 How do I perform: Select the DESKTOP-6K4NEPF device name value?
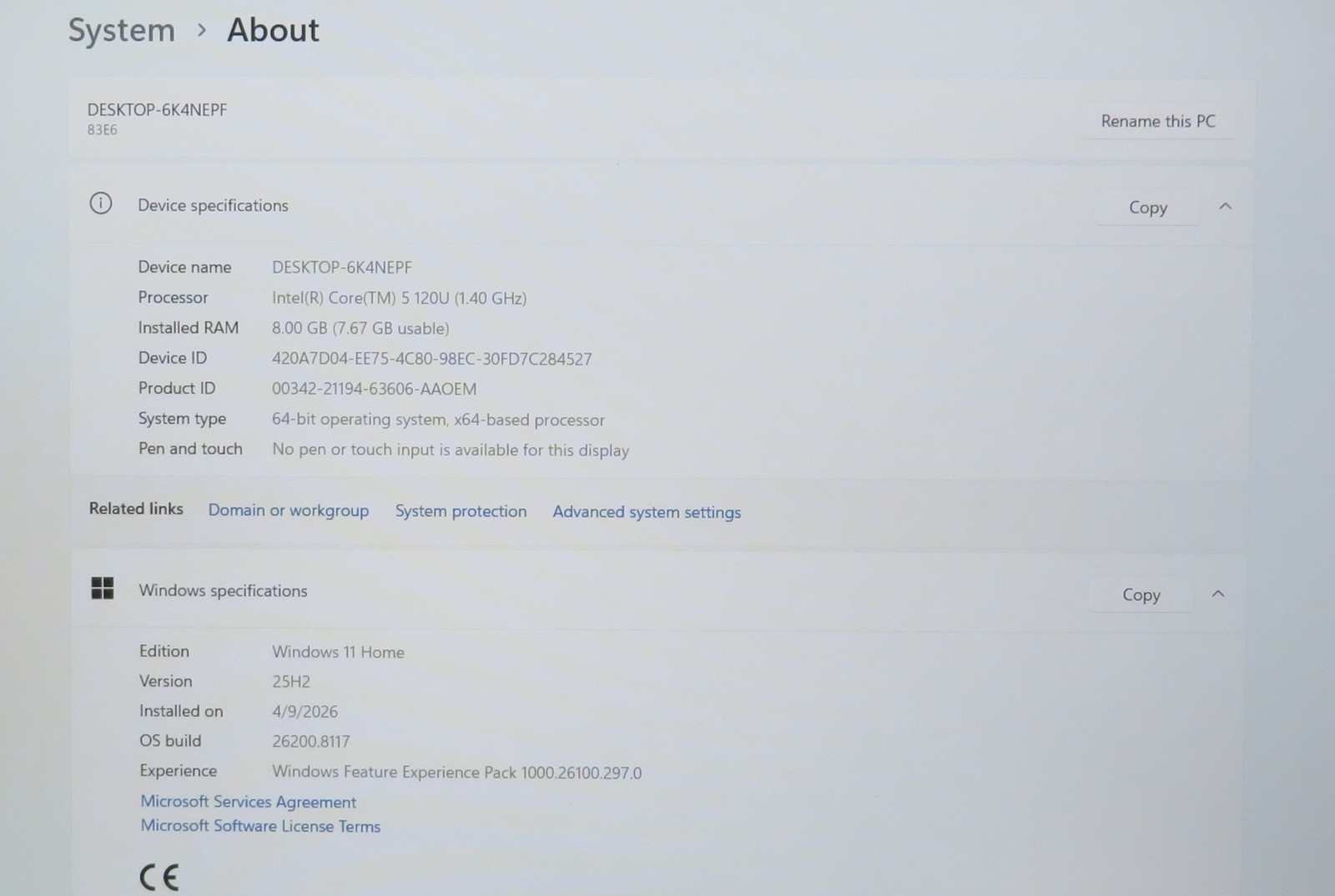point(342,268)
